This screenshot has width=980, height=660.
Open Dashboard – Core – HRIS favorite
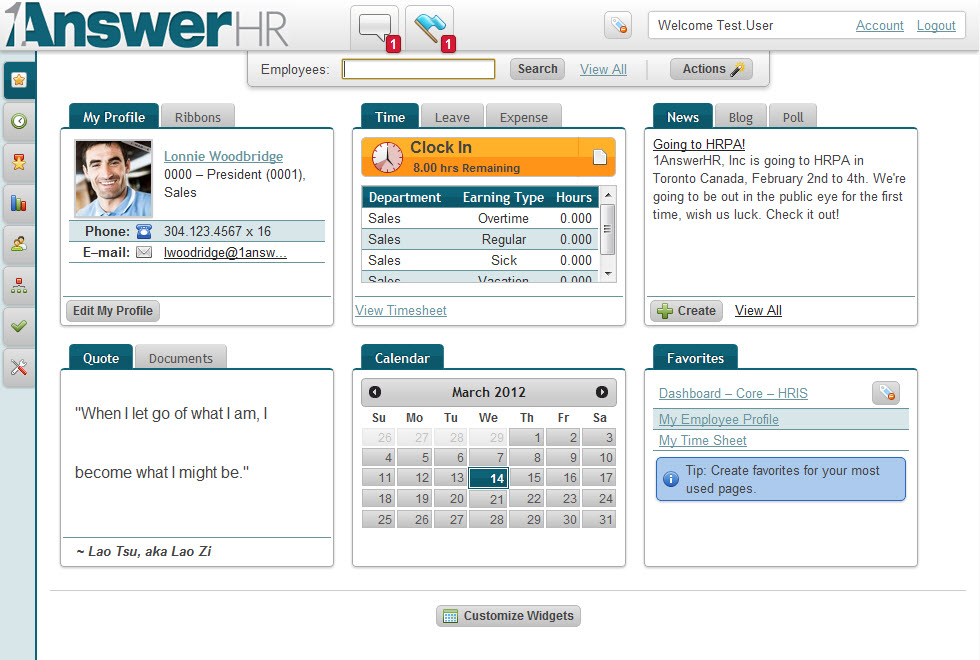733,393
